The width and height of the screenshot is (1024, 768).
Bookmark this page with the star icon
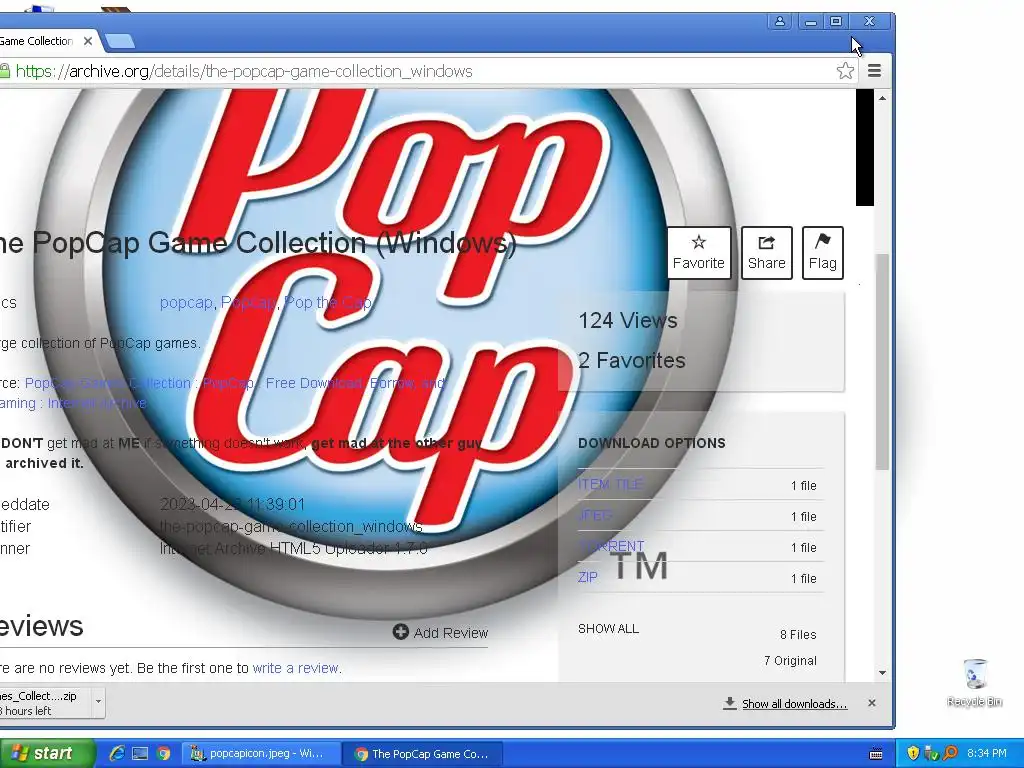tap(845, 71)
